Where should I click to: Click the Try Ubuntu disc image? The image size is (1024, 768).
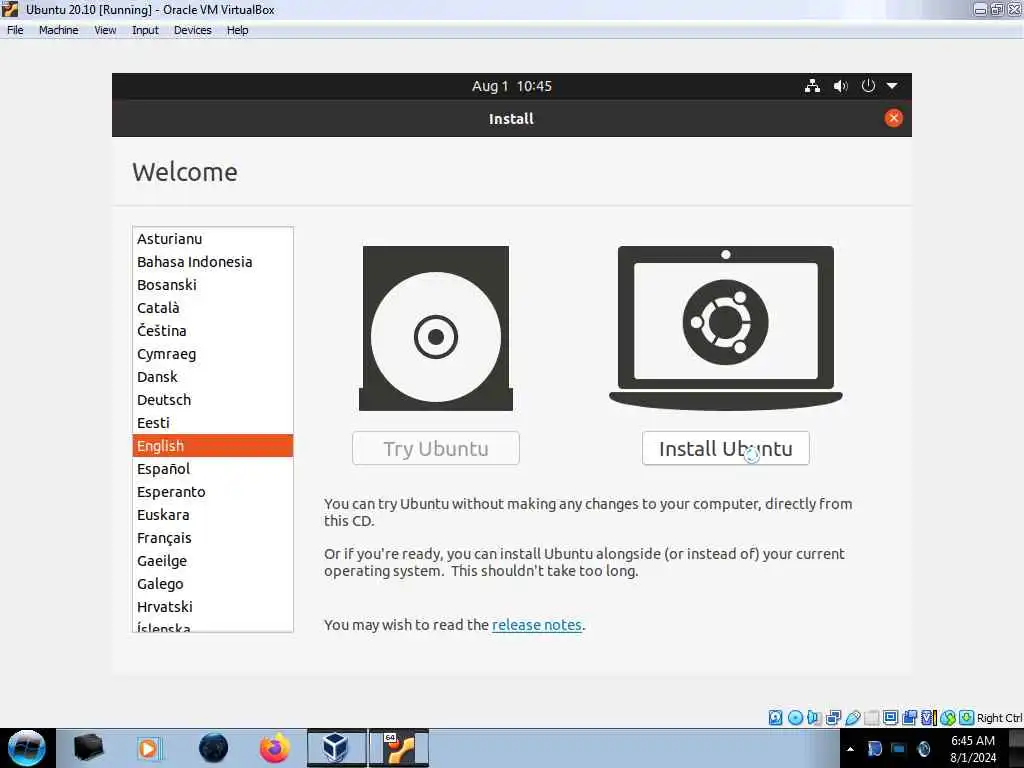pos(436,328)
